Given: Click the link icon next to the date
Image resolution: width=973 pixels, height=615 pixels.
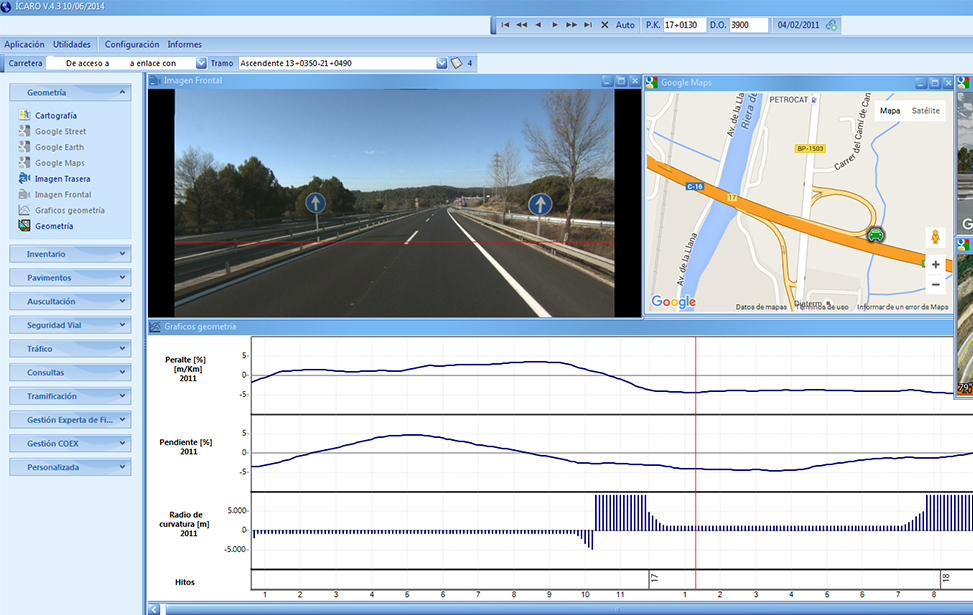Looking at the screenshot, I should point(831,25).
